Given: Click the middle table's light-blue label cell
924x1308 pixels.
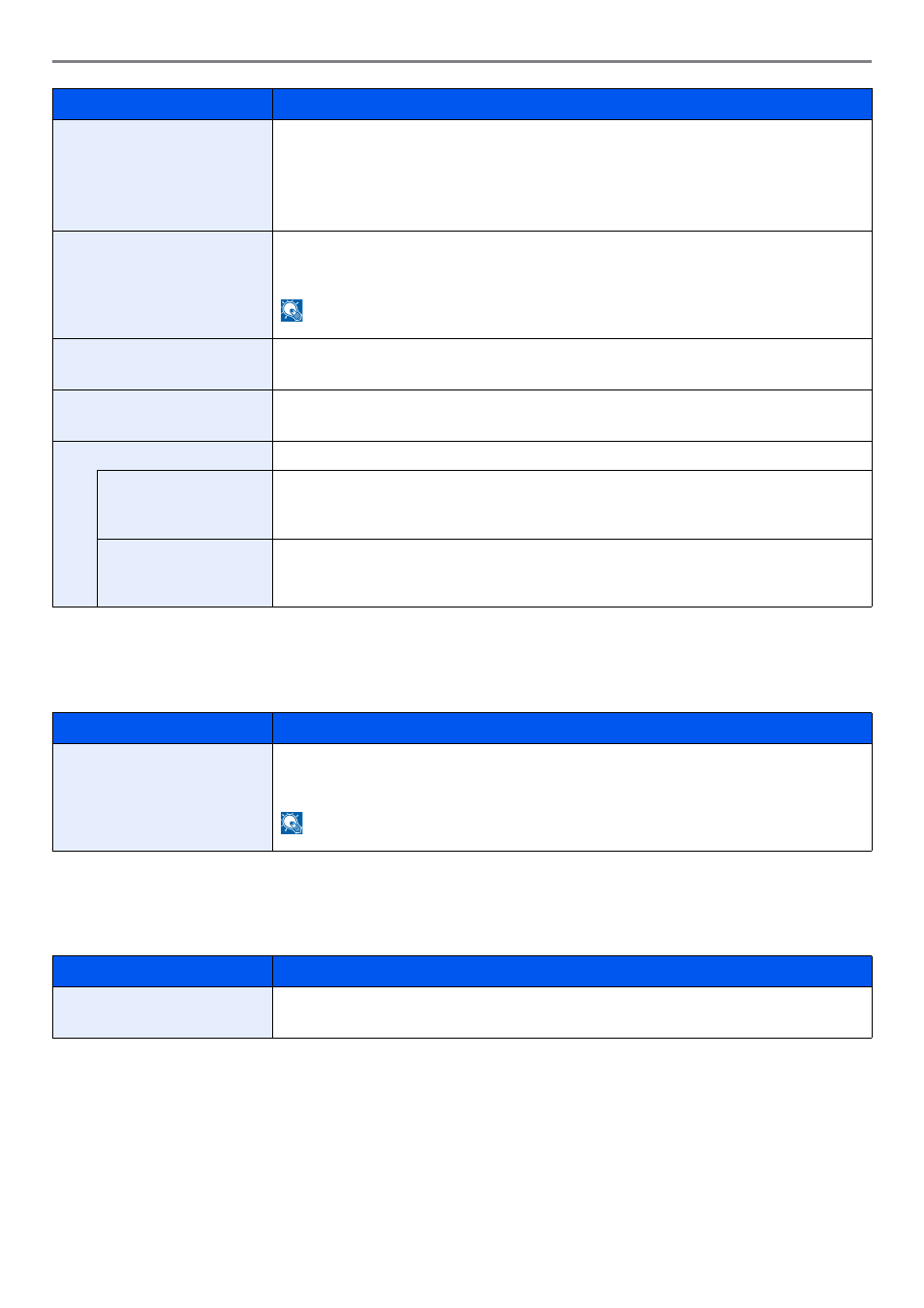Looking at the screenshot, I should pos(163,797).
